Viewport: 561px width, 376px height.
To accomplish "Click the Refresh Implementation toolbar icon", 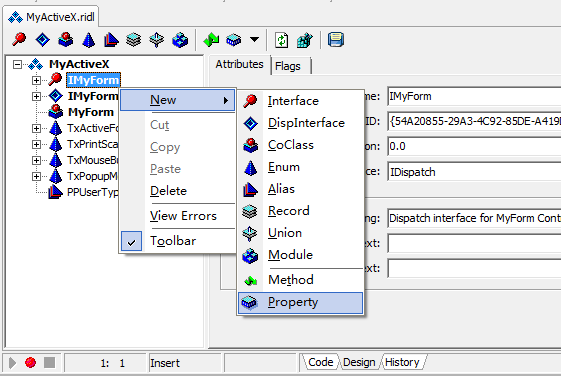I will [x=281, y=40].
